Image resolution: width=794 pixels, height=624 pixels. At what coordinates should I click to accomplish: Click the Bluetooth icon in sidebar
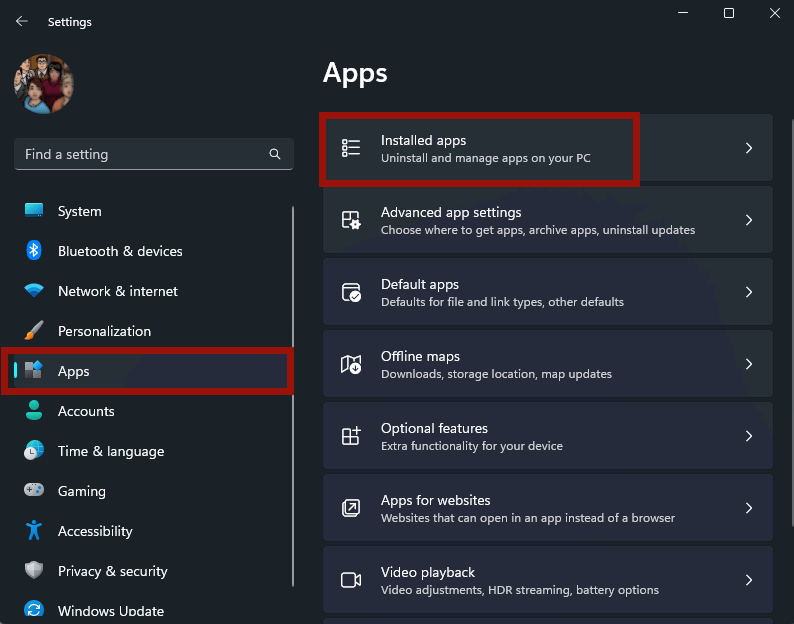tap(34, 250)
